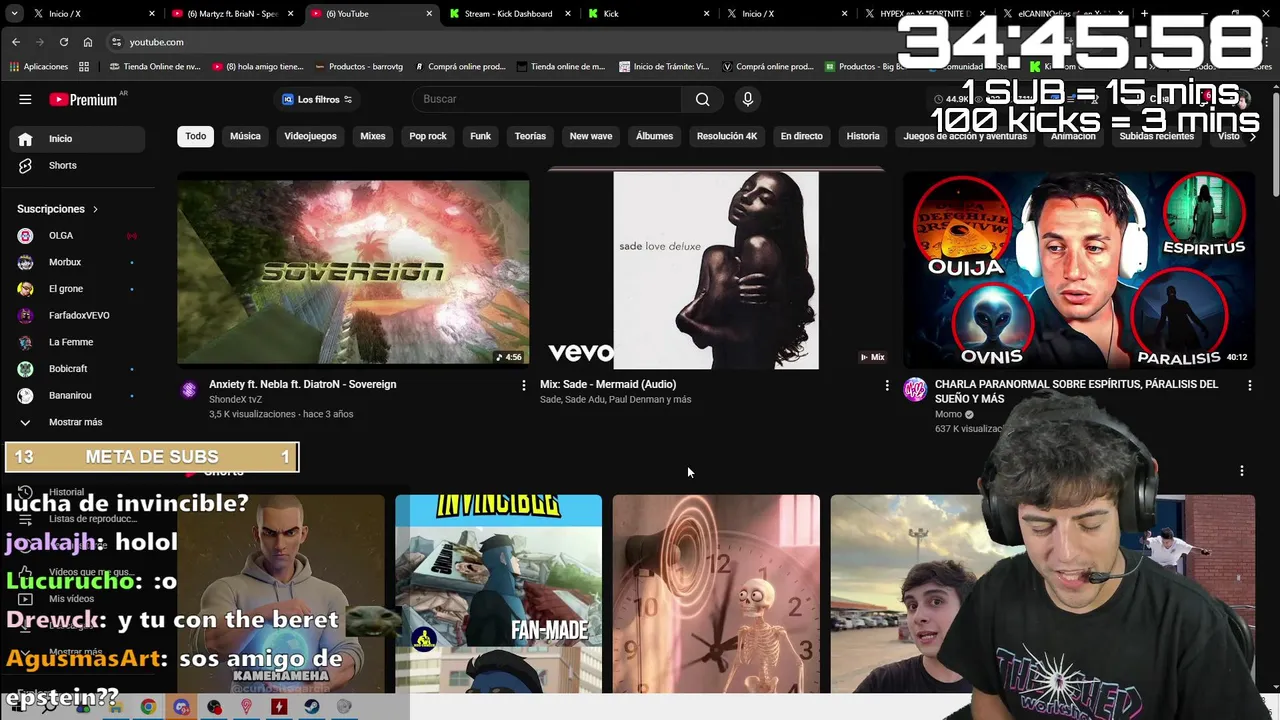Image resolution: width=1280 pixels, height=720 pixels.
Task: Close the '(6) YouTube' tab
Action: point(430,14)
